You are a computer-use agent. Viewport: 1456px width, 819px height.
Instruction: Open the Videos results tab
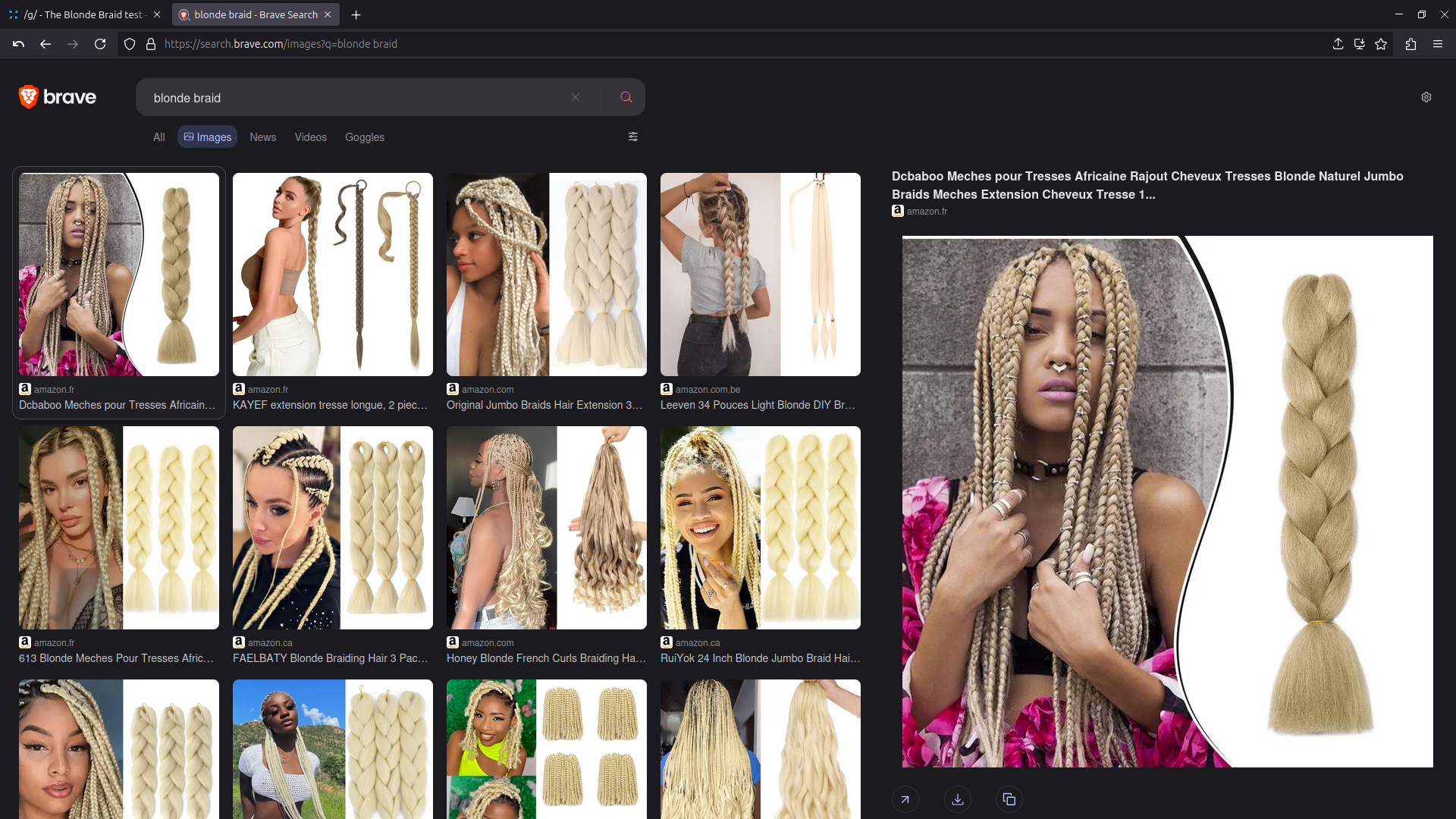point(310,137)
